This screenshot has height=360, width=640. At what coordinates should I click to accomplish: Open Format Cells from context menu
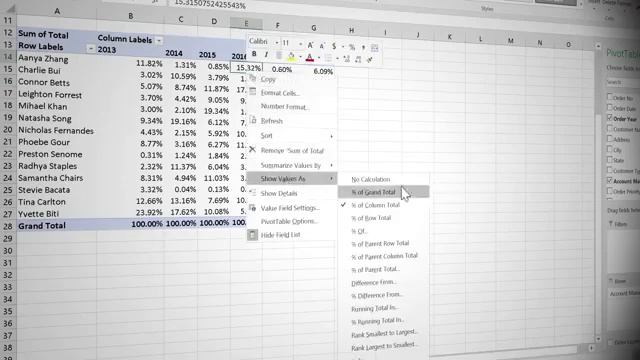(x=291, y=93)
